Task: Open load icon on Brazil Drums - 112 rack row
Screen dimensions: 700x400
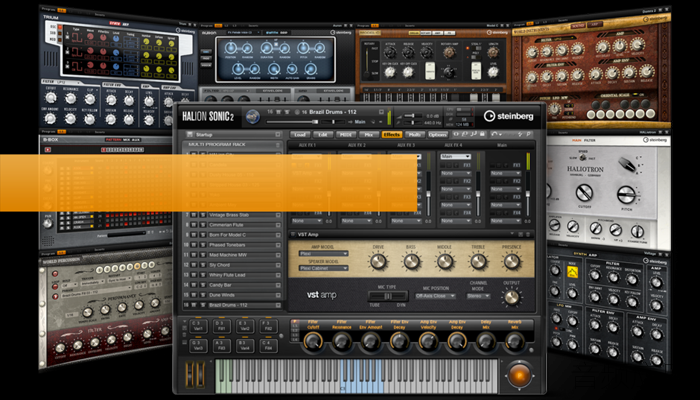Action: point(278,305)
